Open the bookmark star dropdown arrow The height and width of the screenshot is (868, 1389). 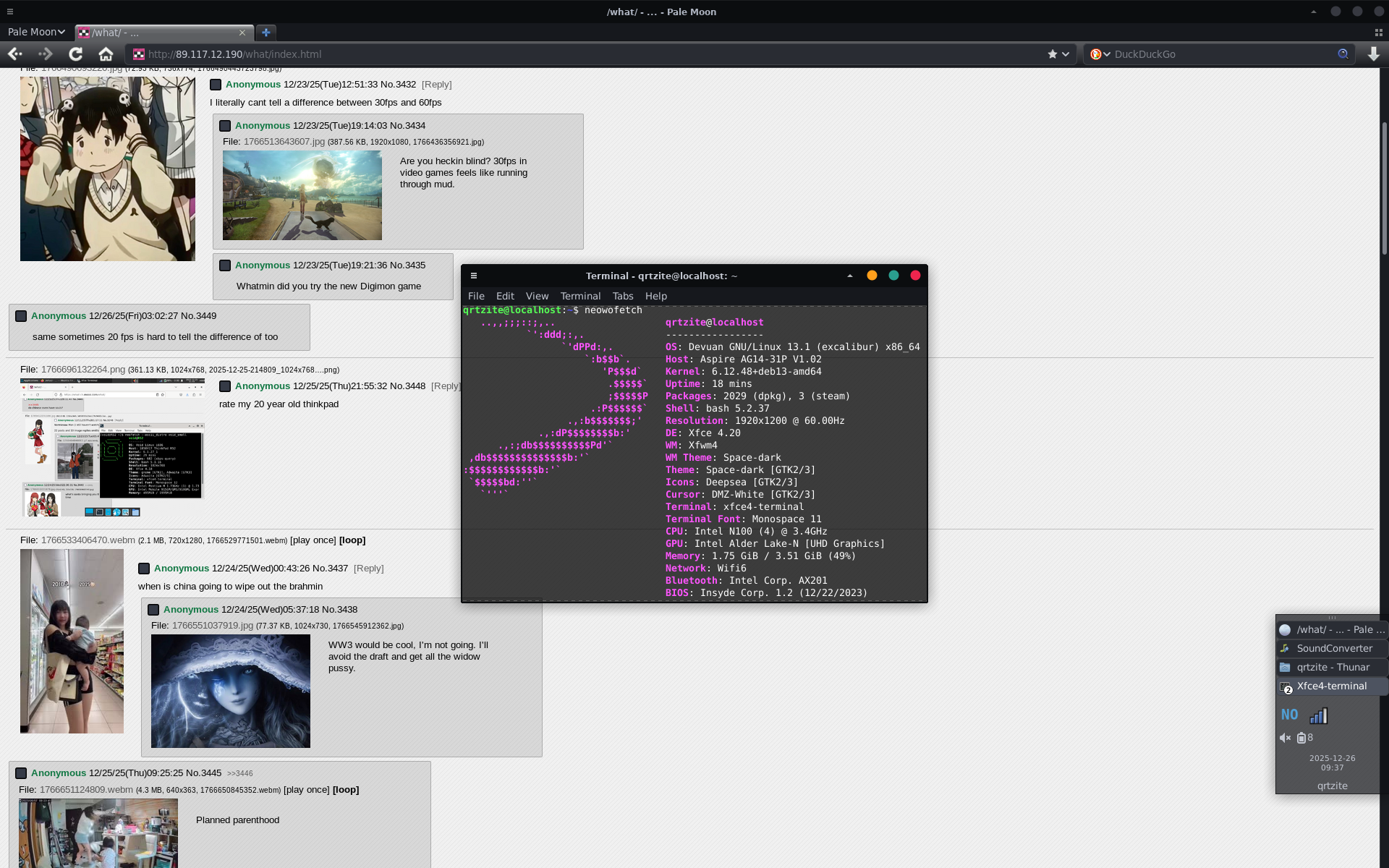(1066, 54)
